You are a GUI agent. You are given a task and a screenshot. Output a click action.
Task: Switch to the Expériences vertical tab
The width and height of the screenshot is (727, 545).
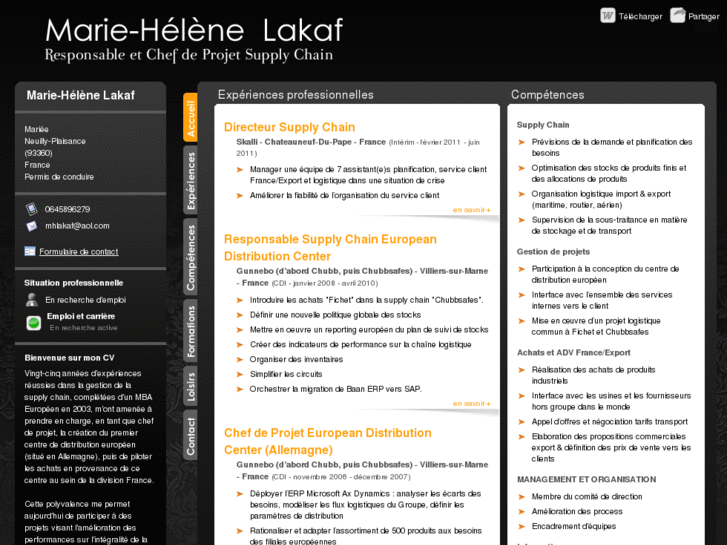[190, 180]
